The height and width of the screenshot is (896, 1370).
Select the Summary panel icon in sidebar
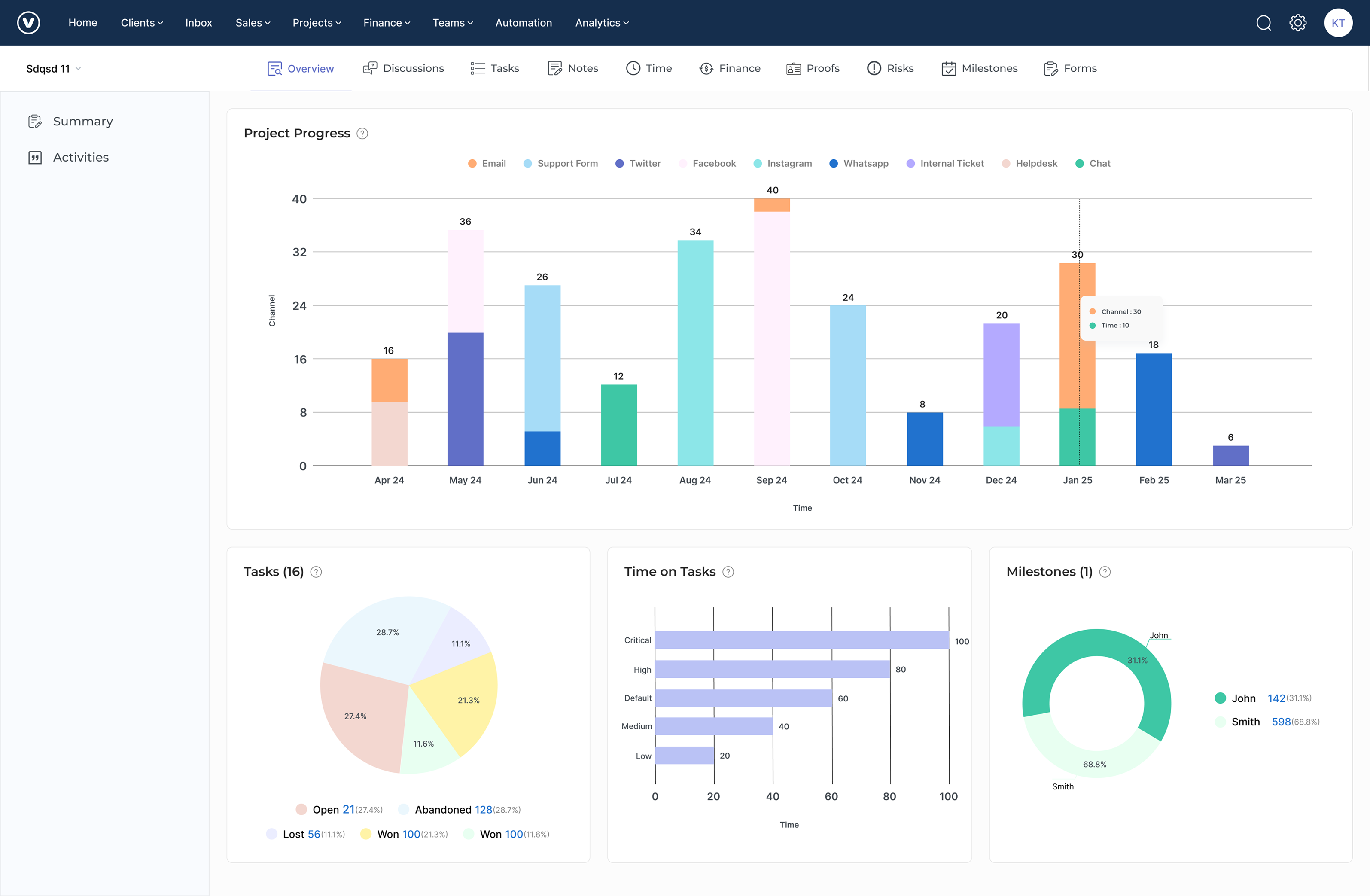pyautogui.click(x=35, y=121)
